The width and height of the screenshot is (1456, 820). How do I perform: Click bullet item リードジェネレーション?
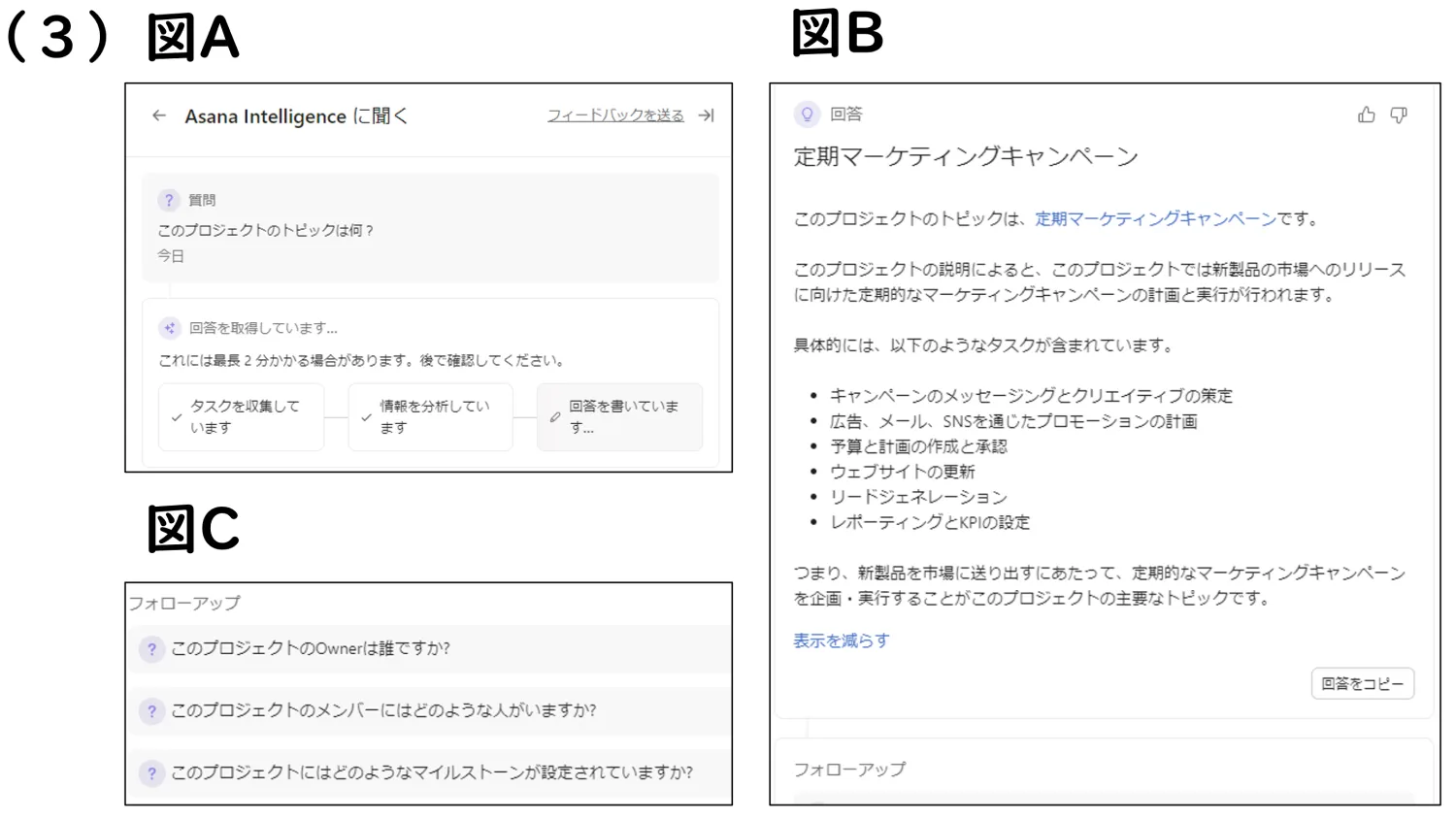pos(918,497)
